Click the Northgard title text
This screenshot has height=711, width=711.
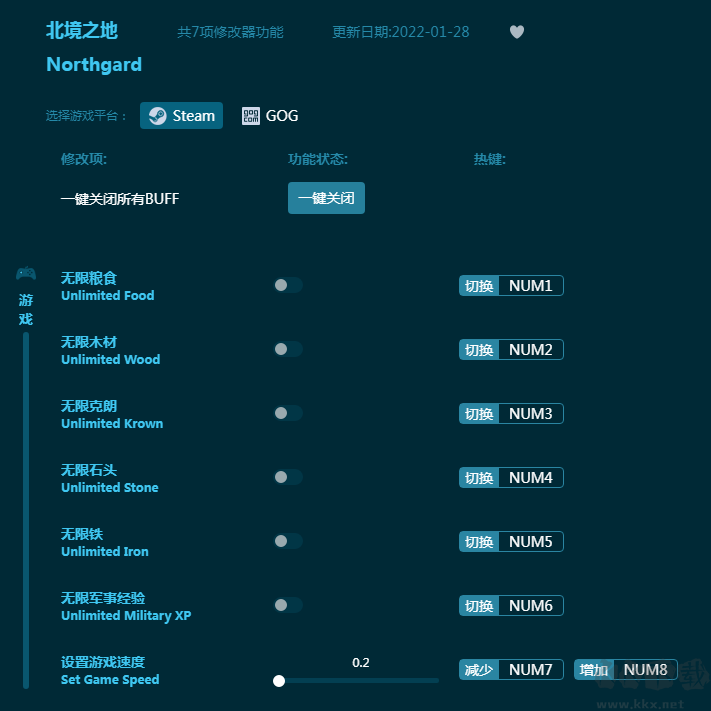(94, 64)
